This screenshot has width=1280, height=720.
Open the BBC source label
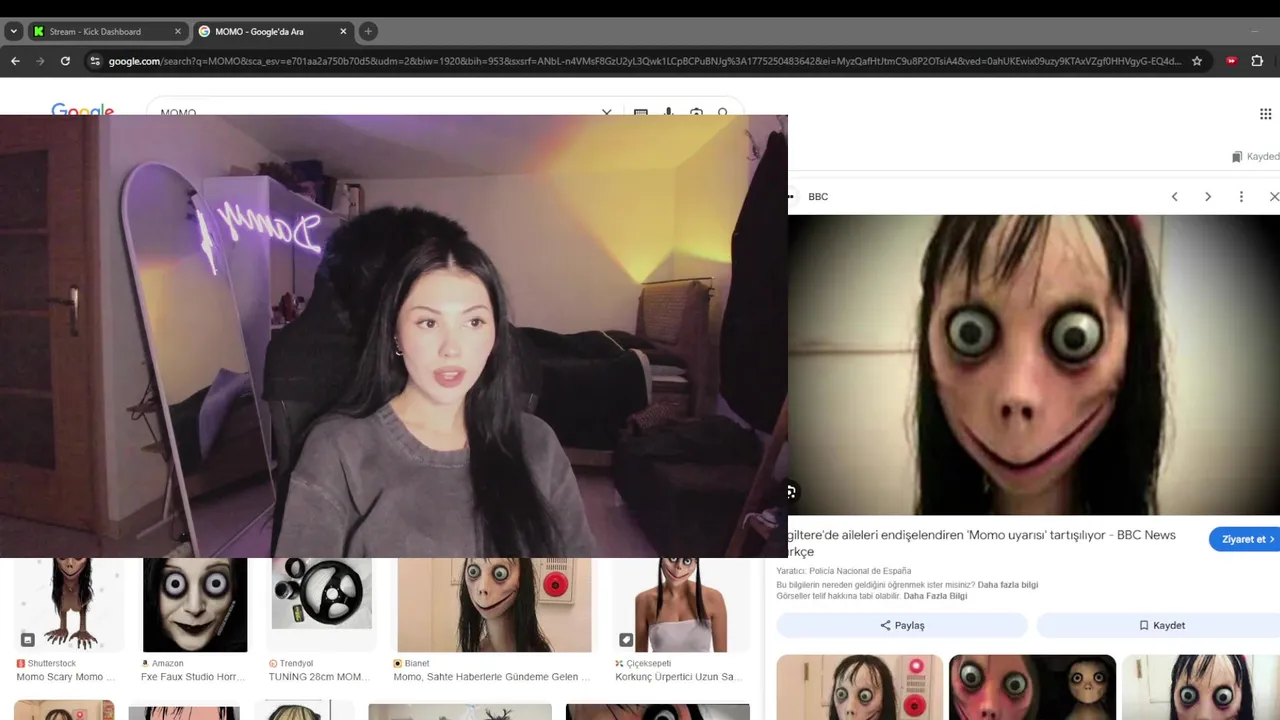818,197
